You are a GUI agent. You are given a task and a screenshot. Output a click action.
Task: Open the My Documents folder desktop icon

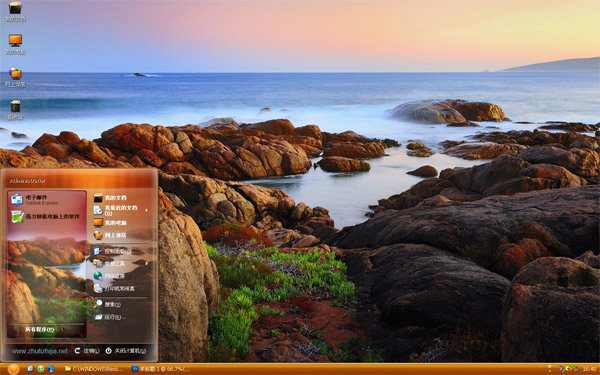tap(15, 11)
